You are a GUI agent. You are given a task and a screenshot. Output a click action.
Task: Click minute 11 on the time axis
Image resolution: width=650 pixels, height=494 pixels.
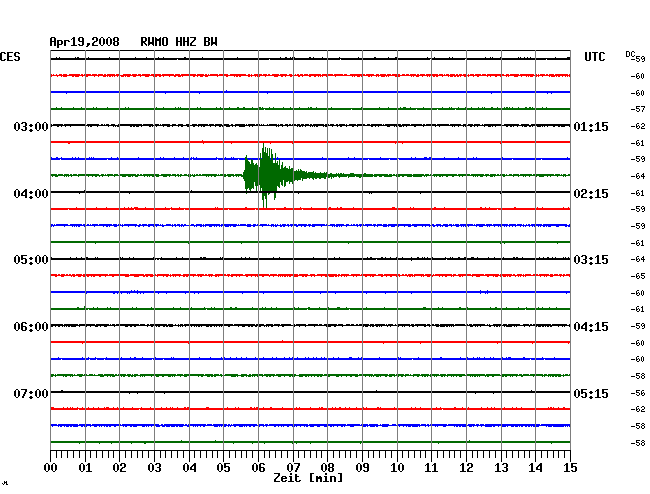(x=431, y=467)
